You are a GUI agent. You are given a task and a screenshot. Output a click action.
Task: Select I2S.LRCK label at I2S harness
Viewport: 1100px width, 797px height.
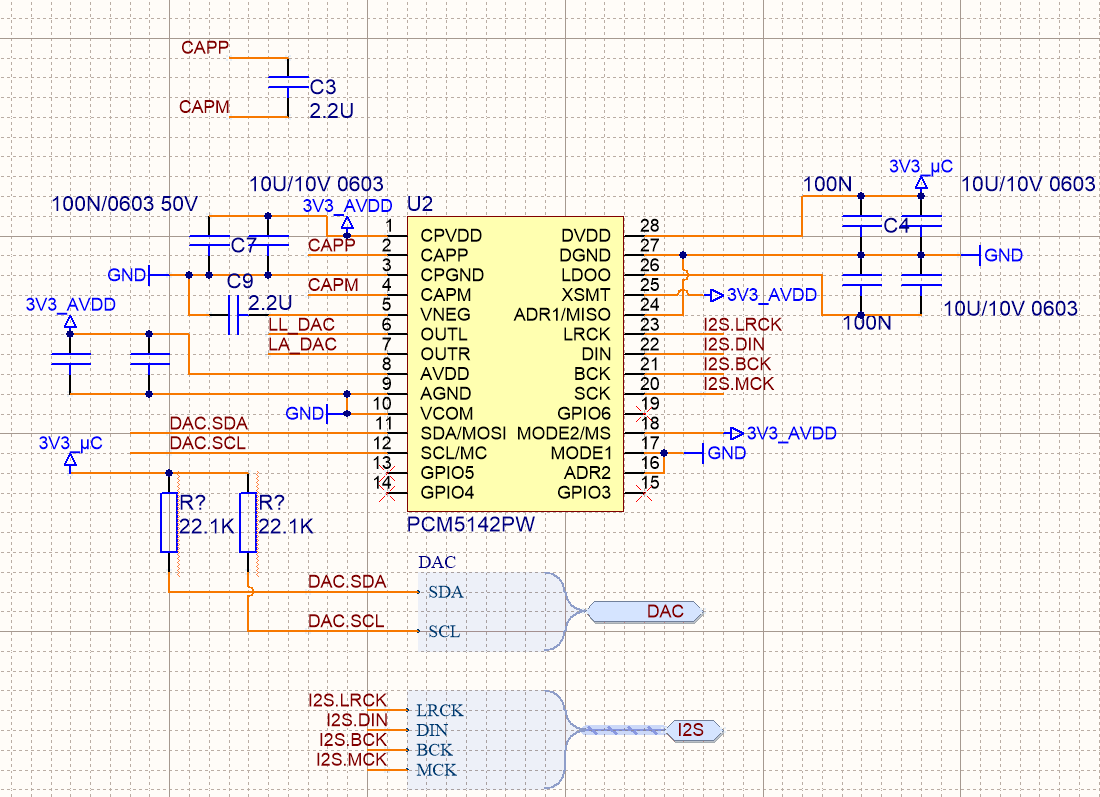pyautogui.click(x=347, y=700)
